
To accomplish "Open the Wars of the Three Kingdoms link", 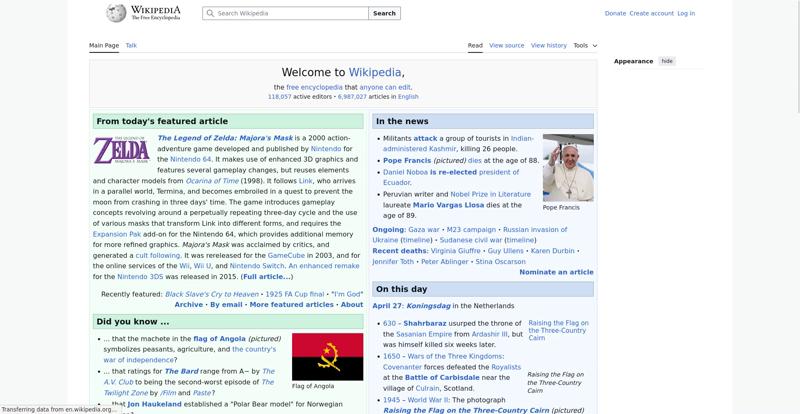I will point(455,356).
